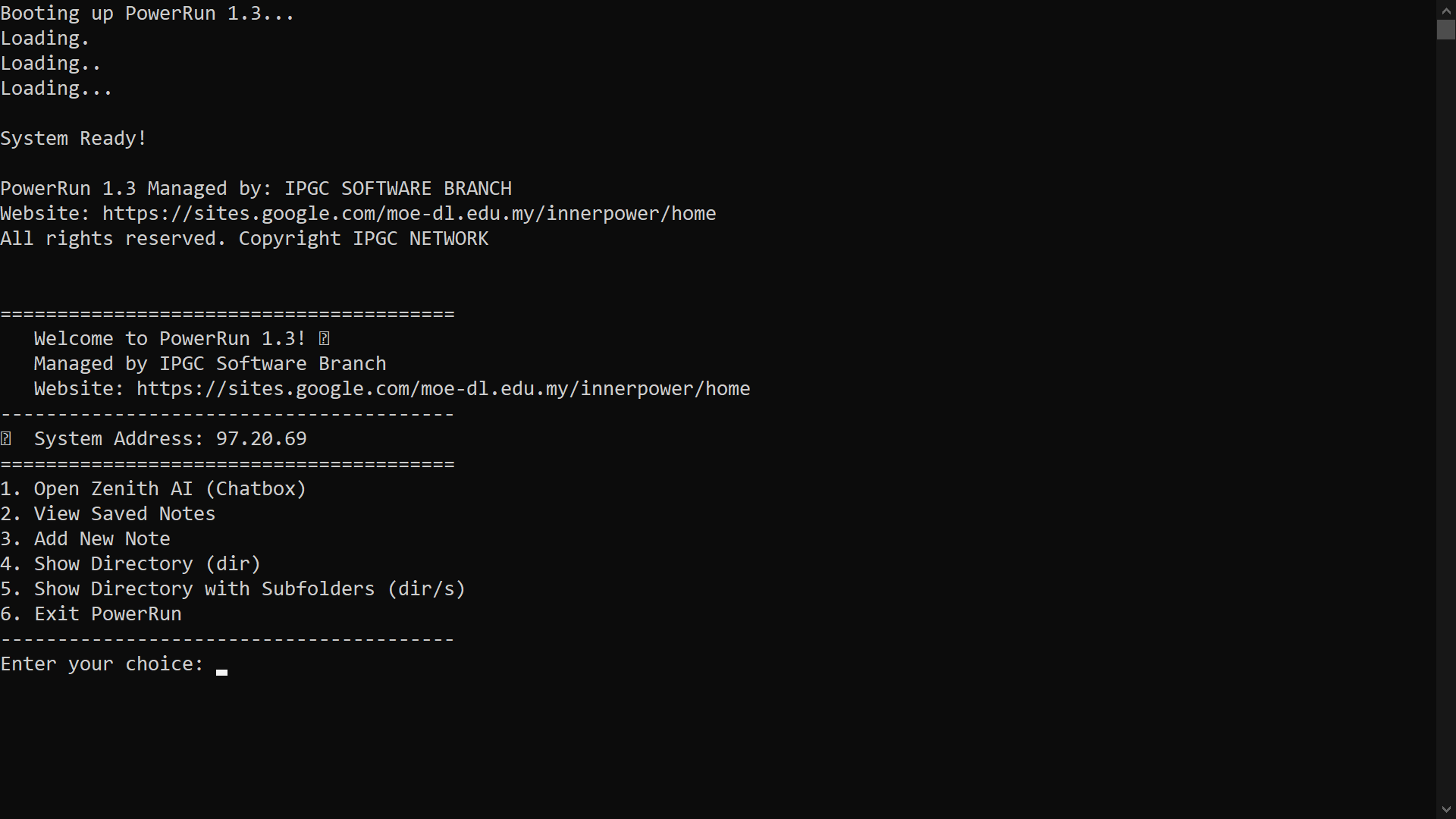
Task: Open the website URL in the welcome banner
Action: tap(443, 389)
